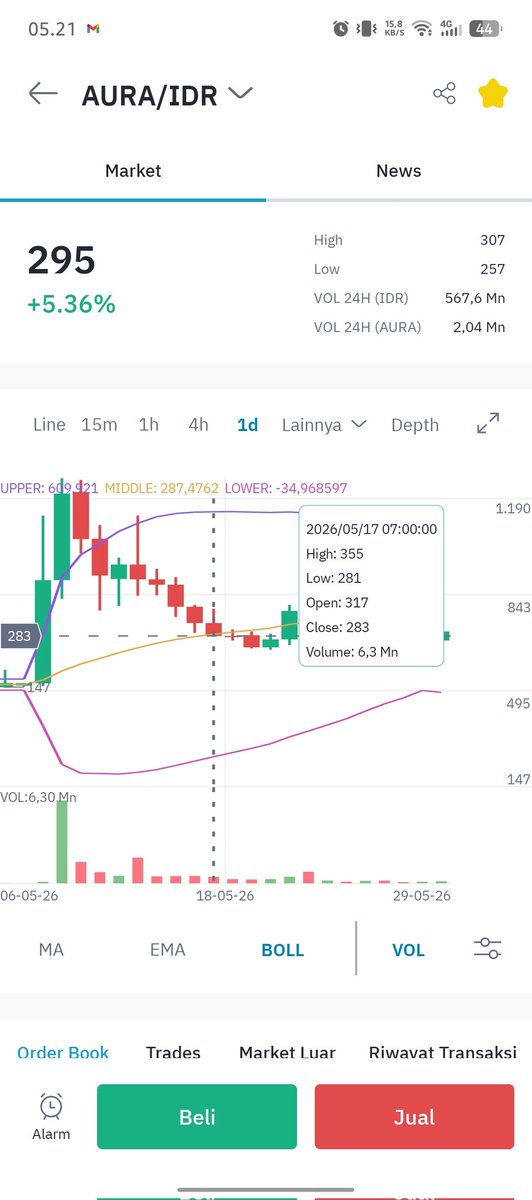Tap the current price 295
This screenshot has height=1200, width=532.
pos(61,260)
